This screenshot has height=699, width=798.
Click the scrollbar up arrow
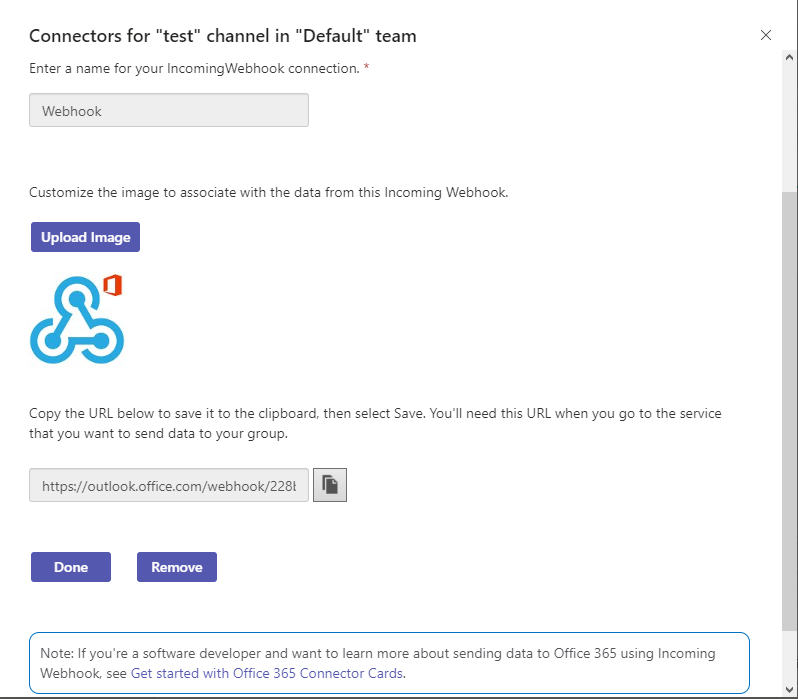pos(789,58)
